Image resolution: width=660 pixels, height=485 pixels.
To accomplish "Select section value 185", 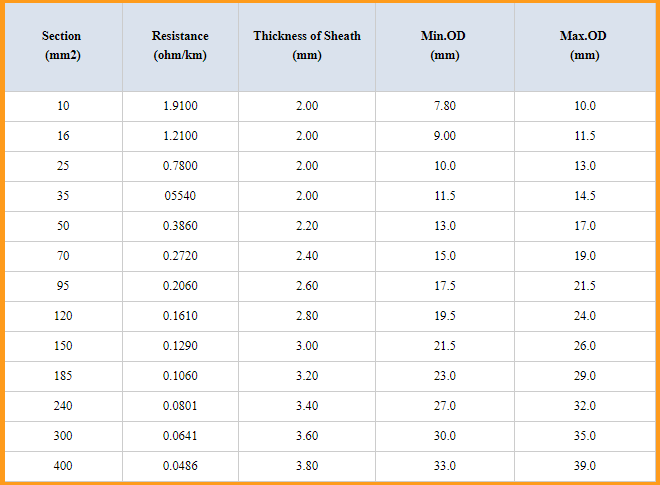I will (63, 376).
